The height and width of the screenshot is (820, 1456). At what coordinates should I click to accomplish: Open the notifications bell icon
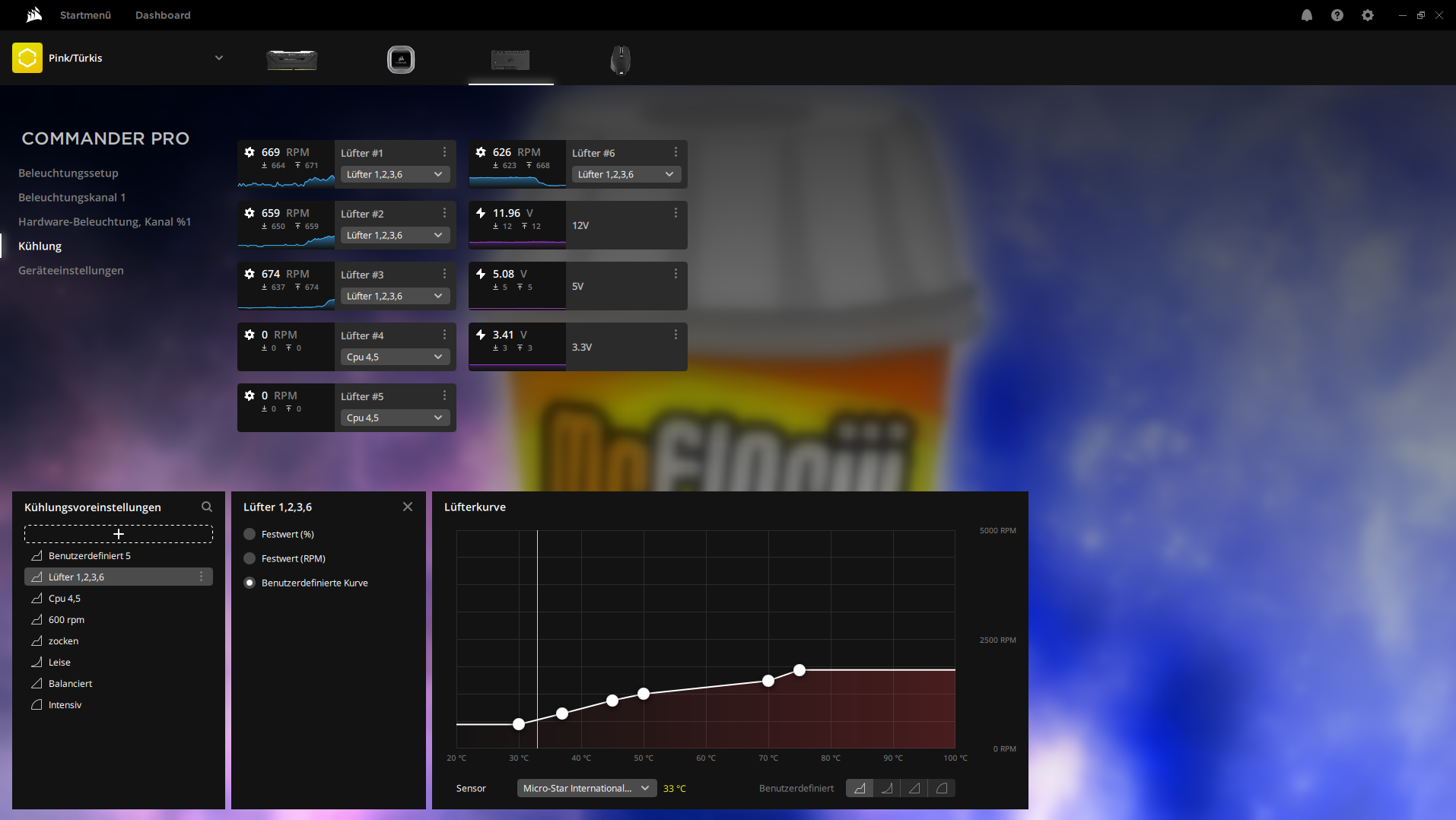tap(1307, 15)
